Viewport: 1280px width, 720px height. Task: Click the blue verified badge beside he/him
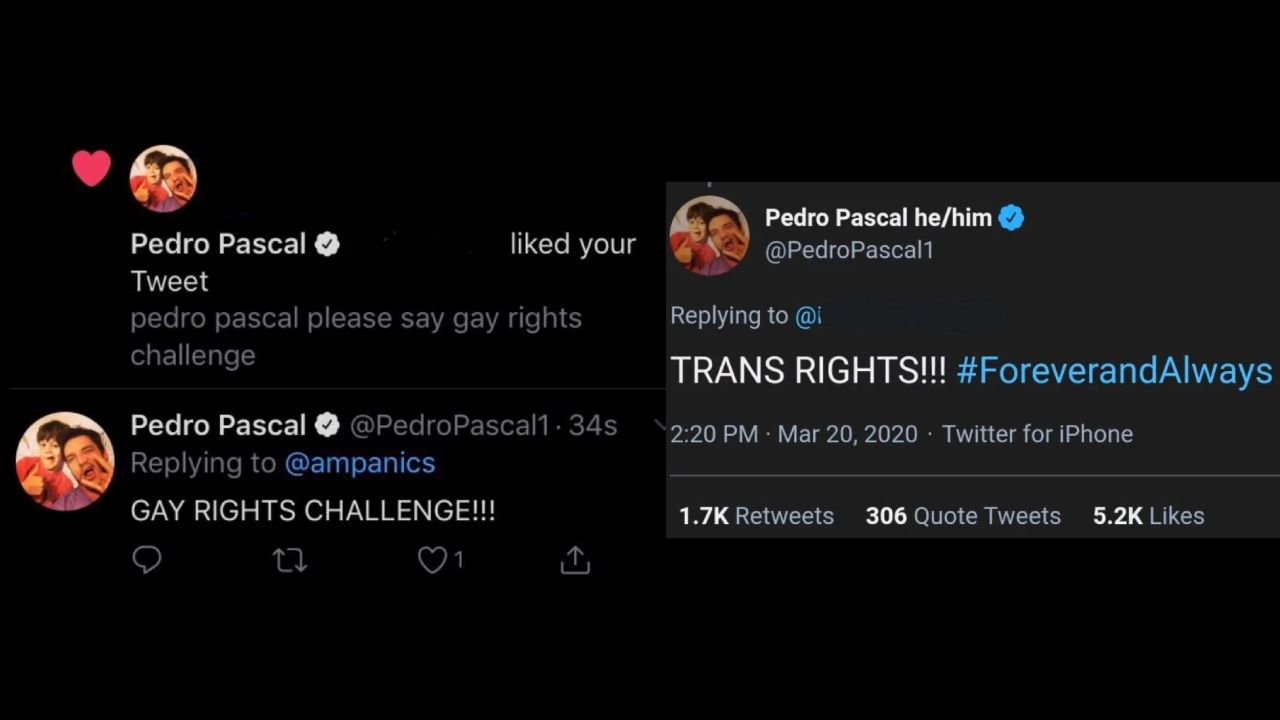pyautogui.click(x=1011, y=218)
